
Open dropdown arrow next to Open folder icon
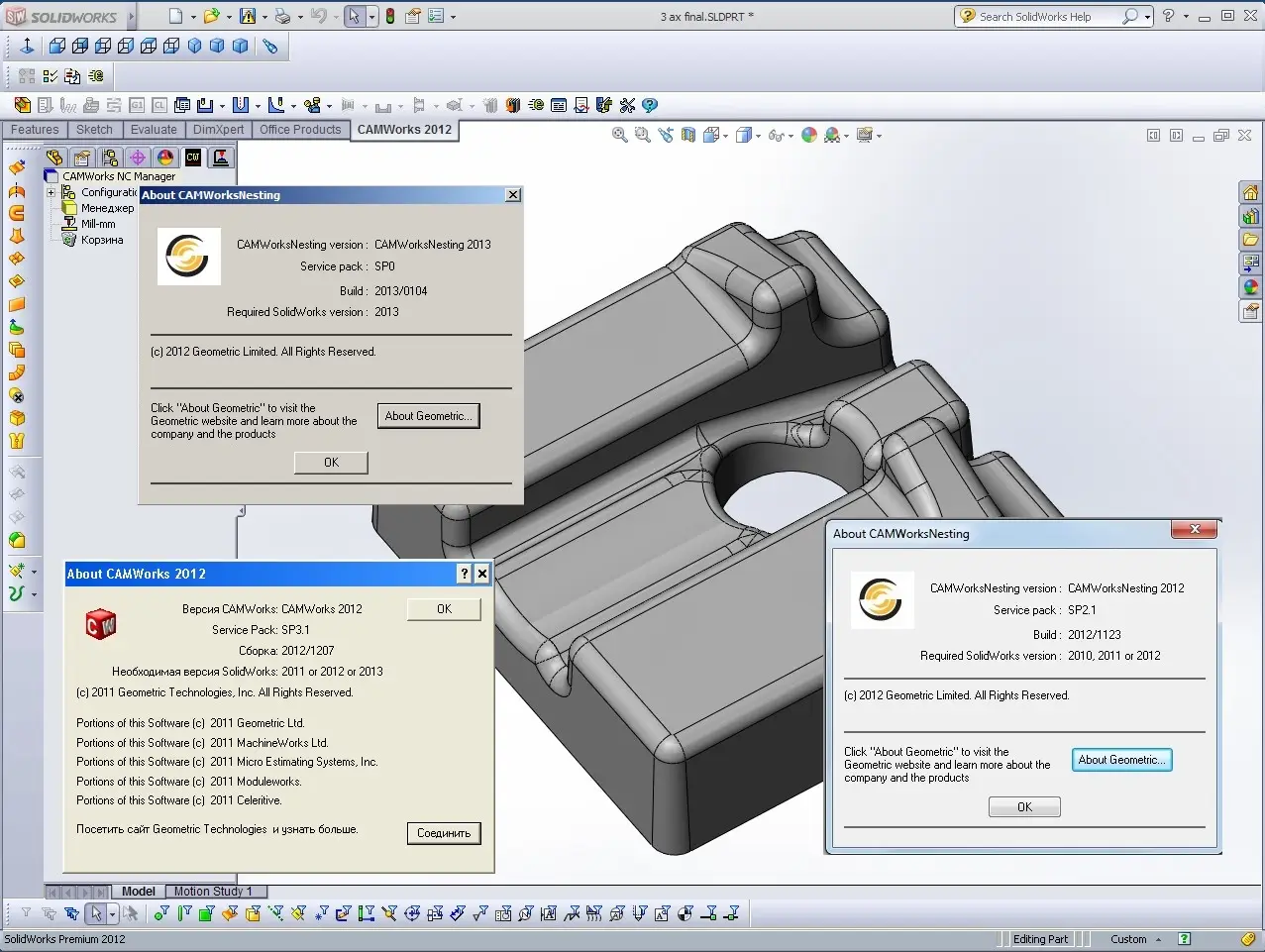[228, 17]
